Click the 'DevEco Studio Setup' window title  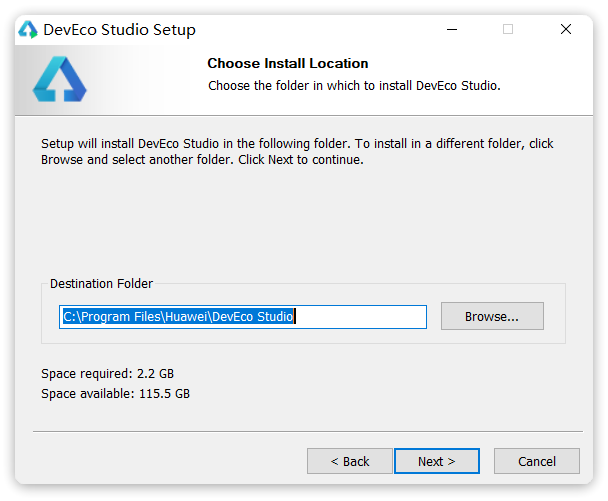119,30
